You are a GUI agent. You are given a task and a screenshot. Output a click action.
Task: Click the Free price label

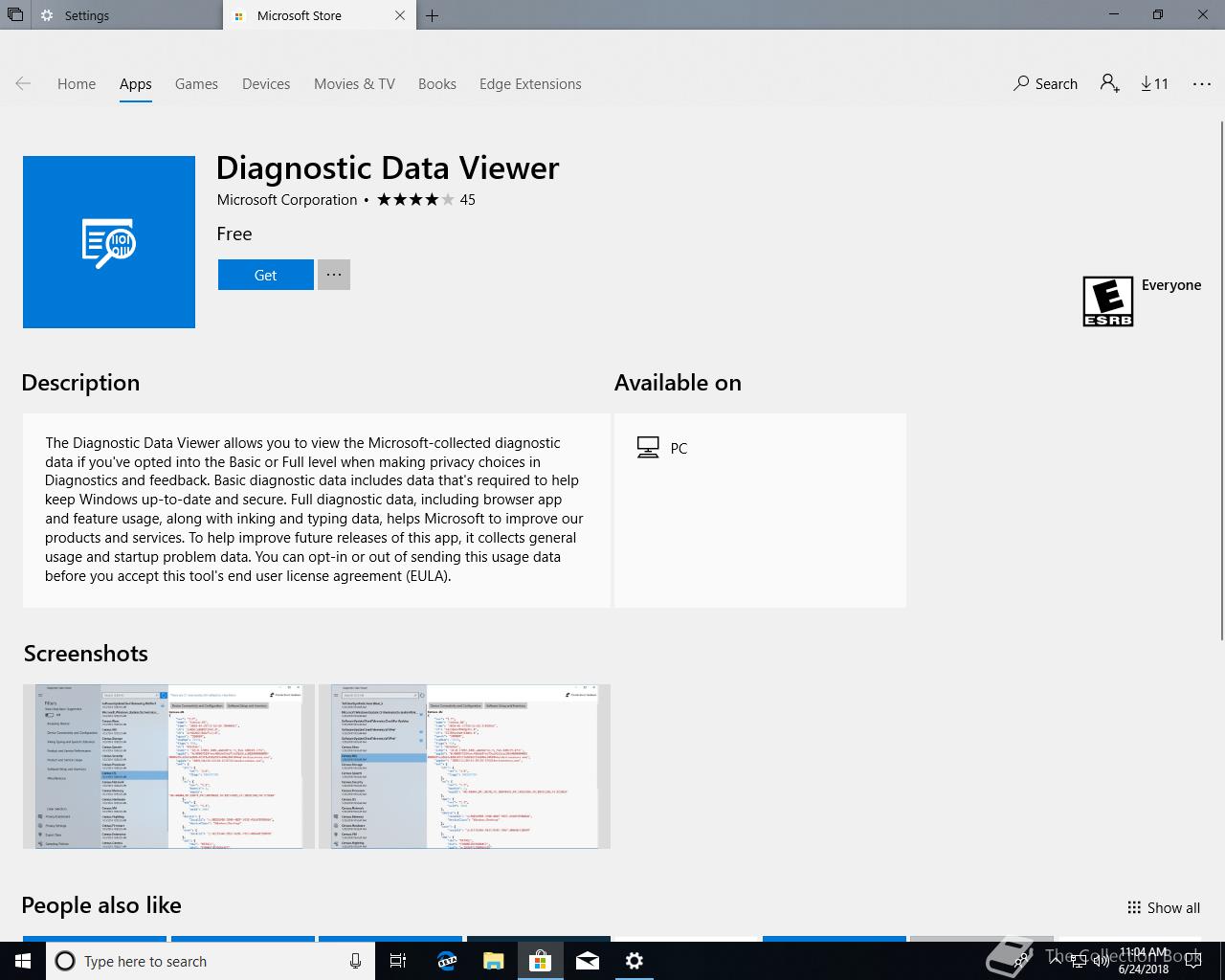tap(234, 234)
